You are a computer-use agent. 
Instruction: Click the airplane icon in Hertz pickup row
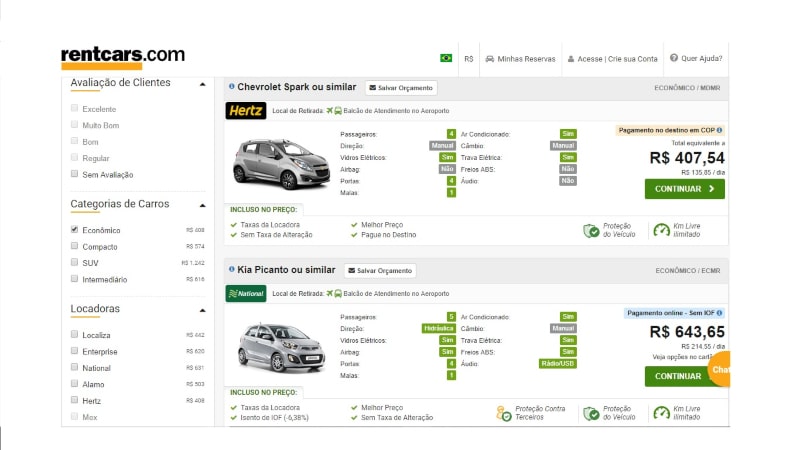click(330, 110)
